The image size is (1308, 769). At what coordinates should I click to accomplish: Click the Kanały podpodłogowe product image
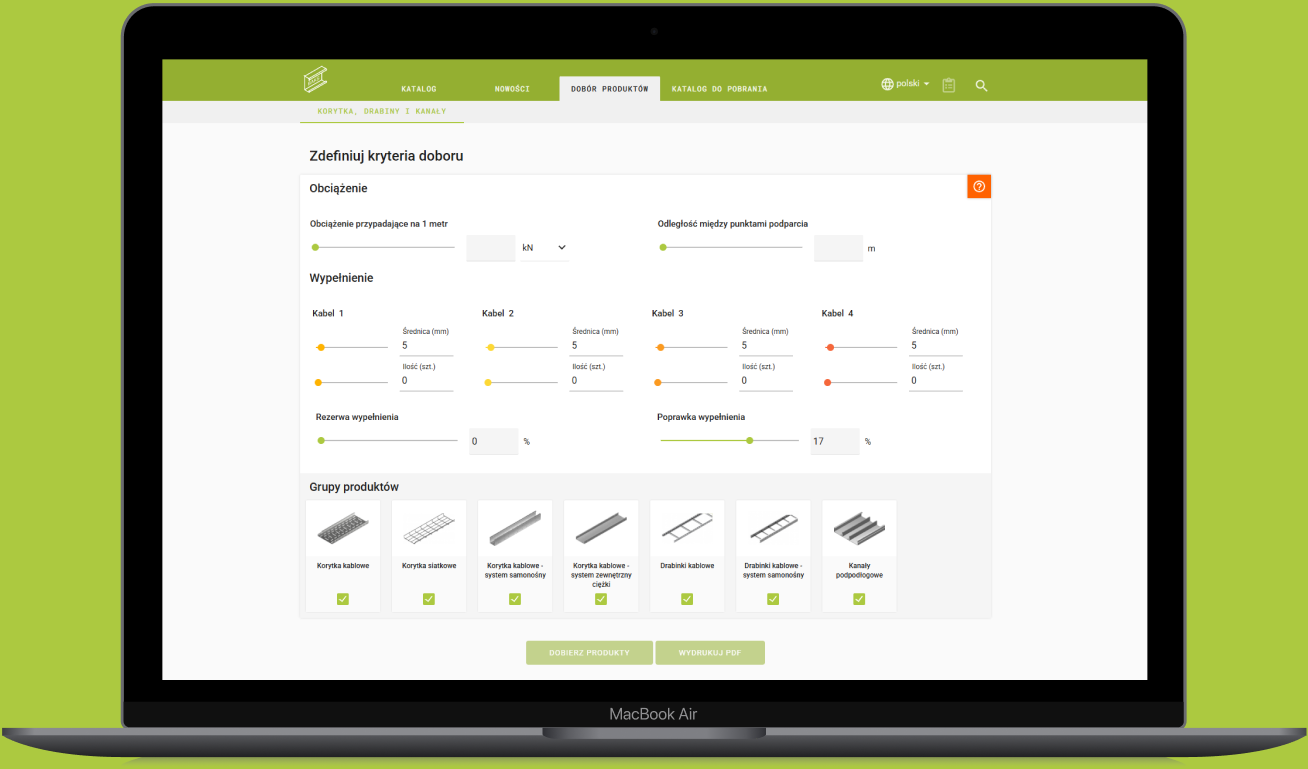pyautogui.click(x=859, y=529)
